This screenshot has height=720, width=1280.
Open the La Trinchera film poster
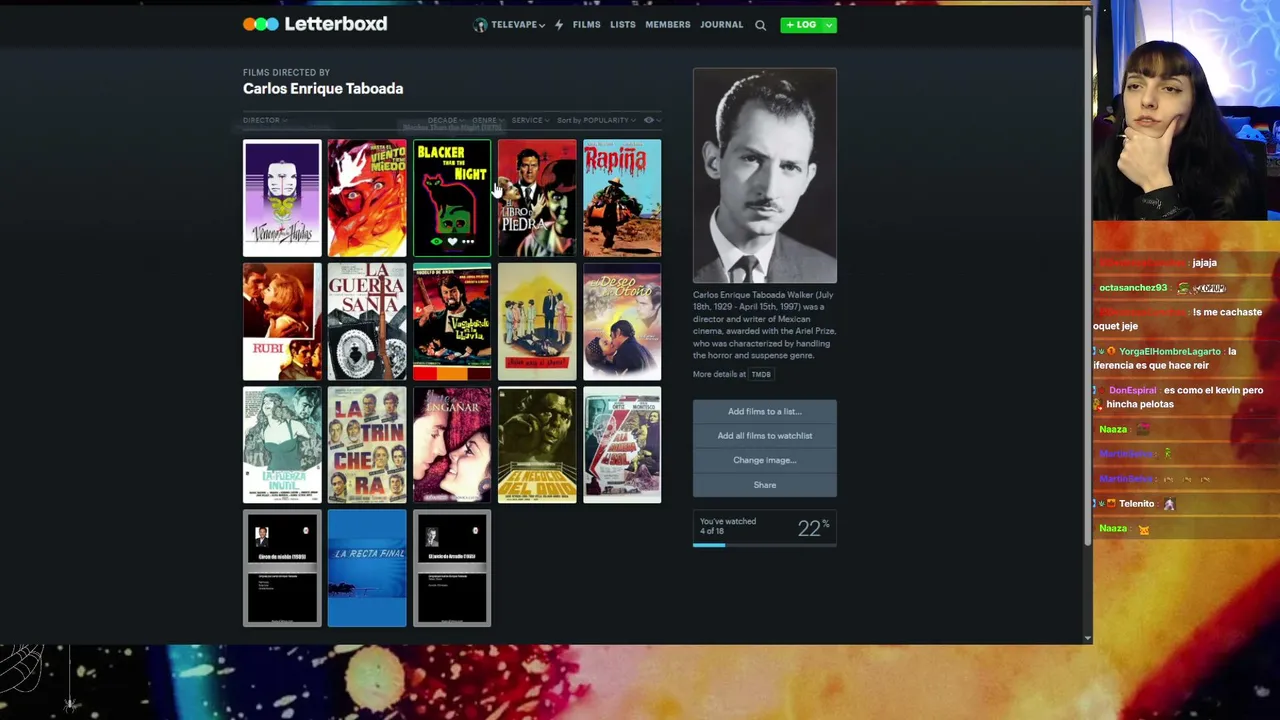tap(367, 445)
